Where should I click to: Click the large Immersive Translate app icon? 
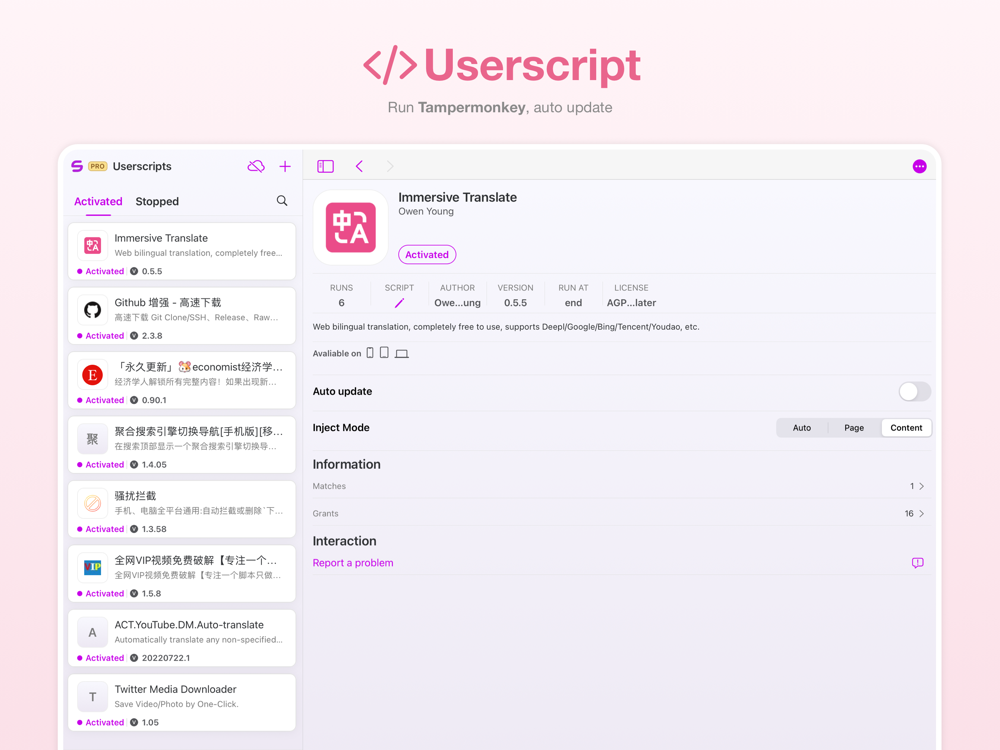350,228
